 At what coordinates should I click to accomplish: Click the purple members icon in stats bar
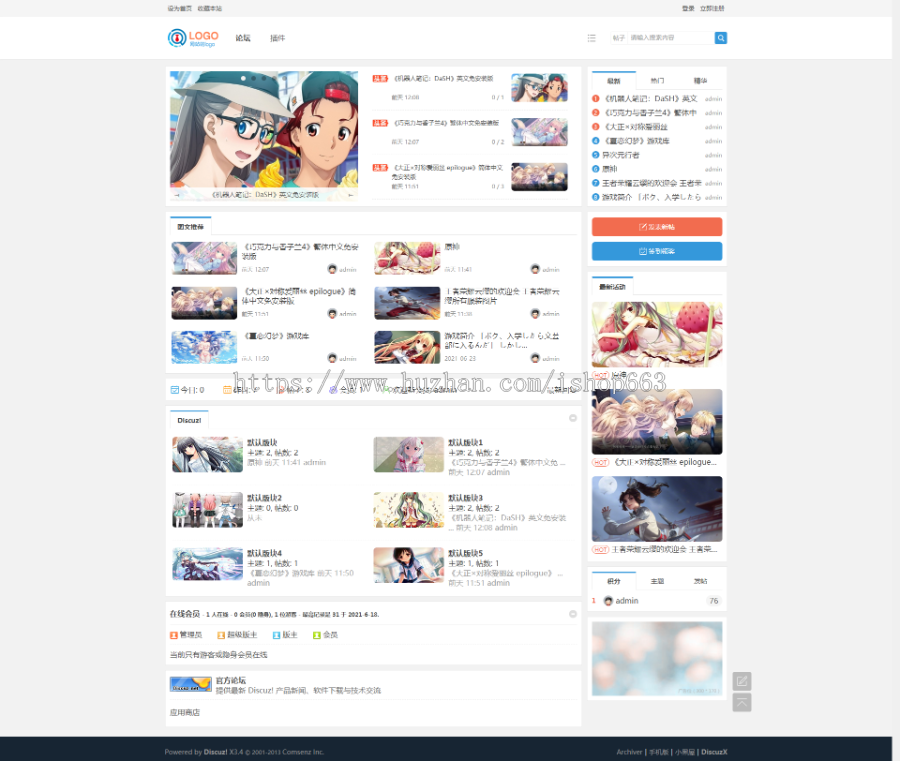pos(333,390)
